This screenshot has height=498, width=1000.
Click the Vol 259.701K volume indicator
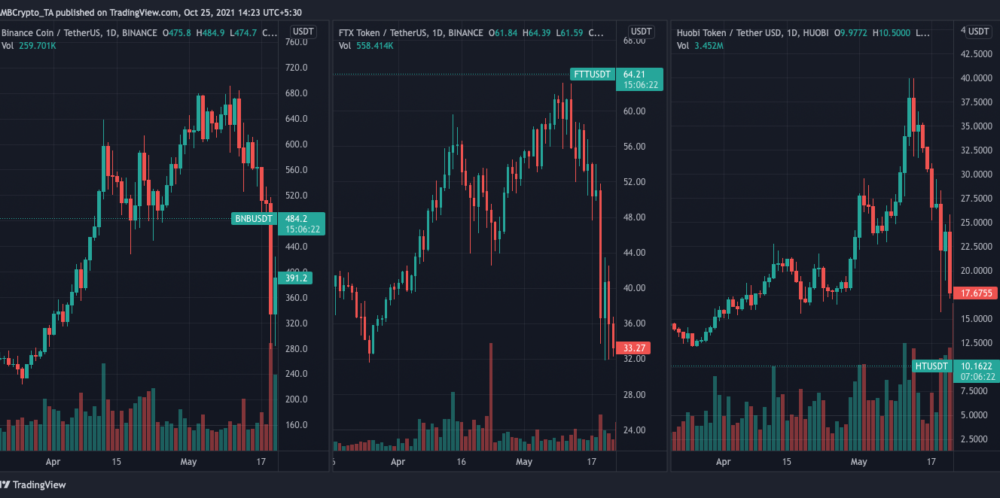(28, 46)
